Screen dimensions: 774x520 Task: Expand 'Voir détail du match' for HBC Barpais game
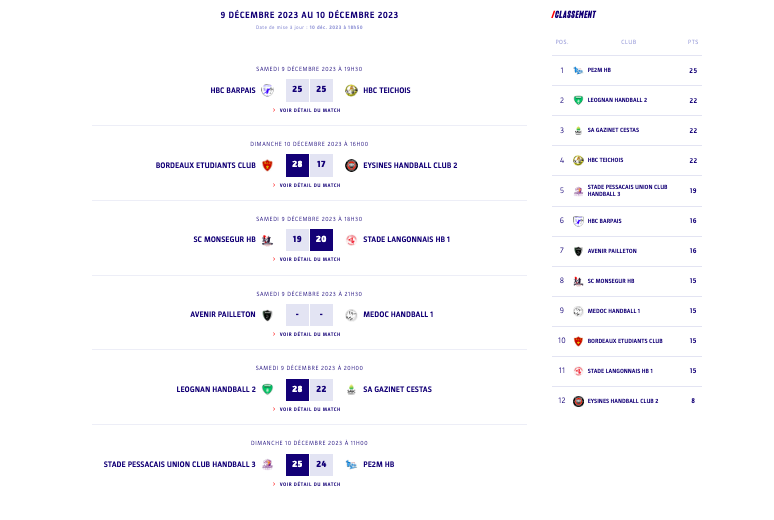click(x=309, y=110)
